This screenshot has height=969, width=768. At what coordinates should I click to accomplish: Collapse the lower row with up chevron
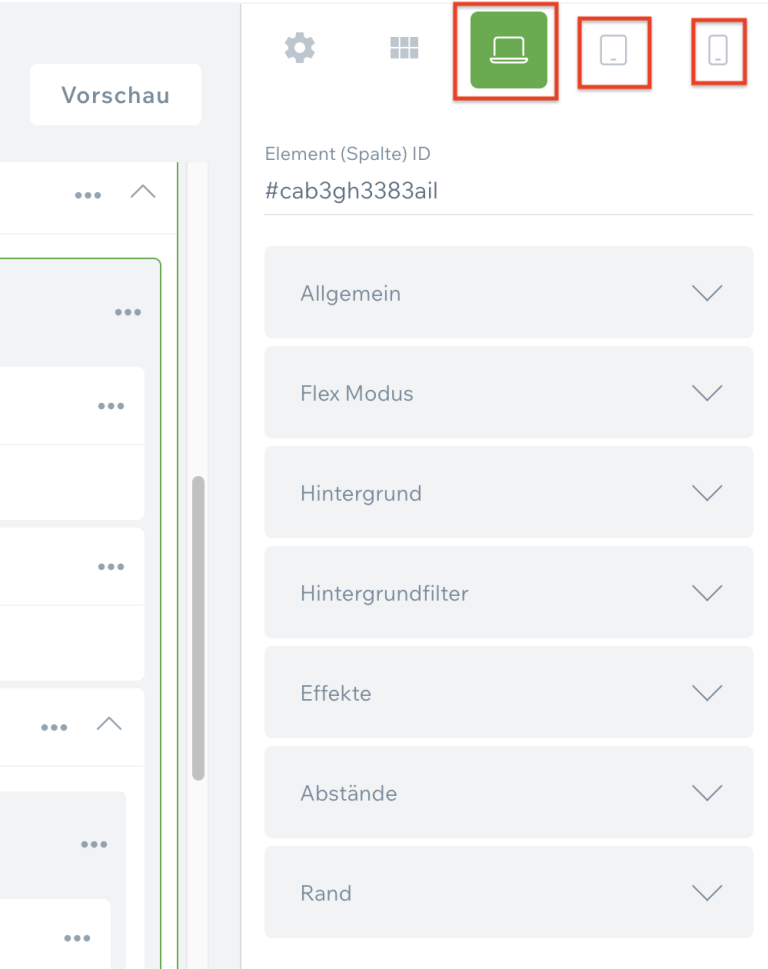click(x=109, y=724)
